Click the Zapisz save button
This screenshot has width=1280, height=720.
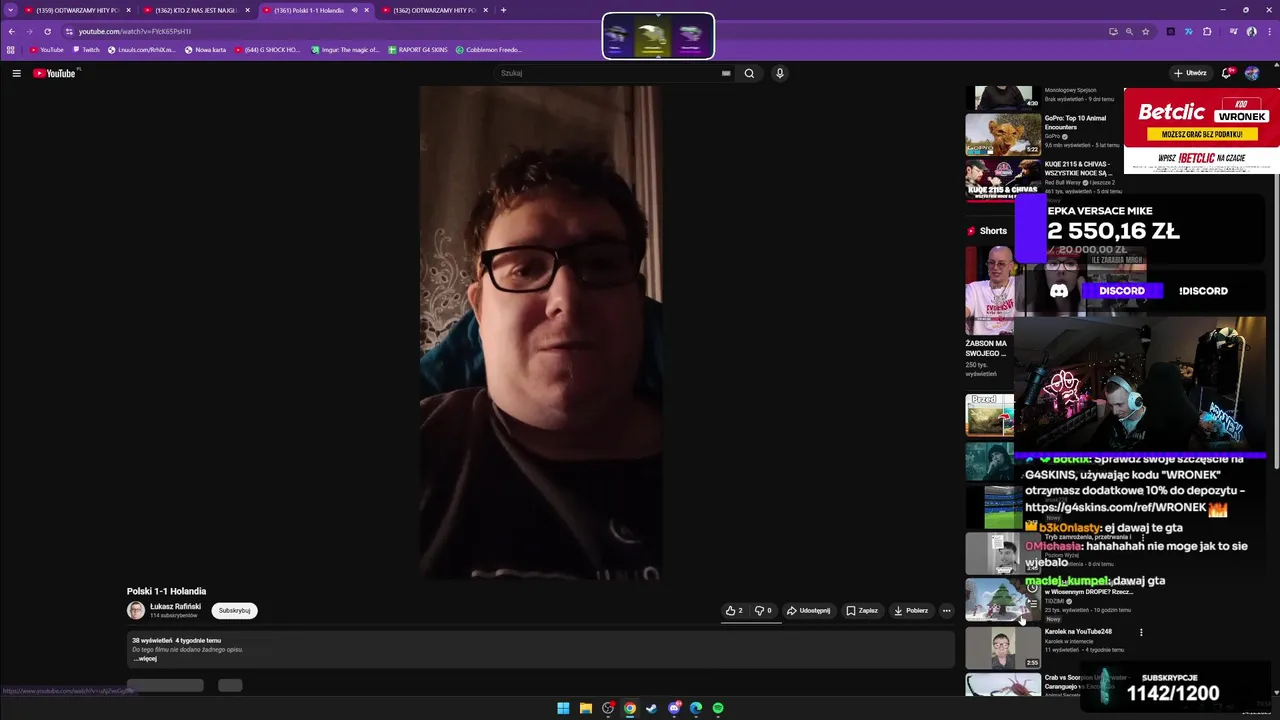(x=862, y=610)
